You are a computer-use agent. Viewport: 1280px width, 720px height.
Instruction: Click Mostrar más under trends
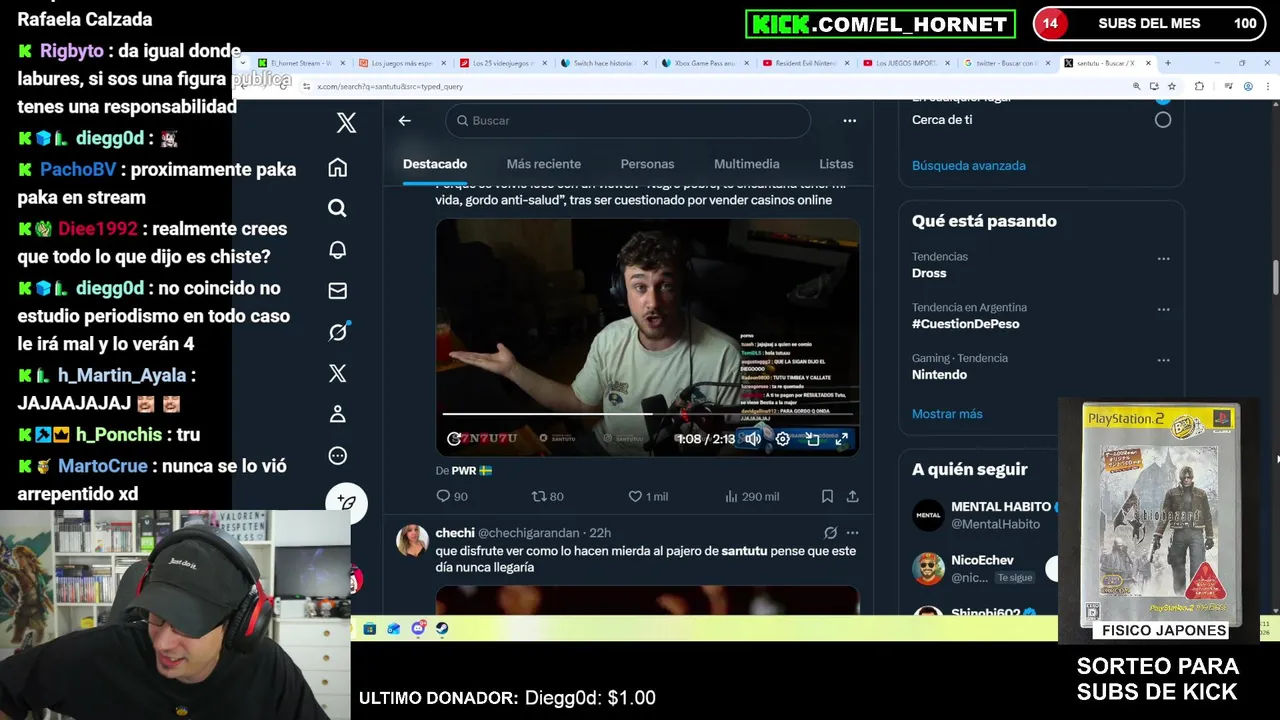point(947,414)
